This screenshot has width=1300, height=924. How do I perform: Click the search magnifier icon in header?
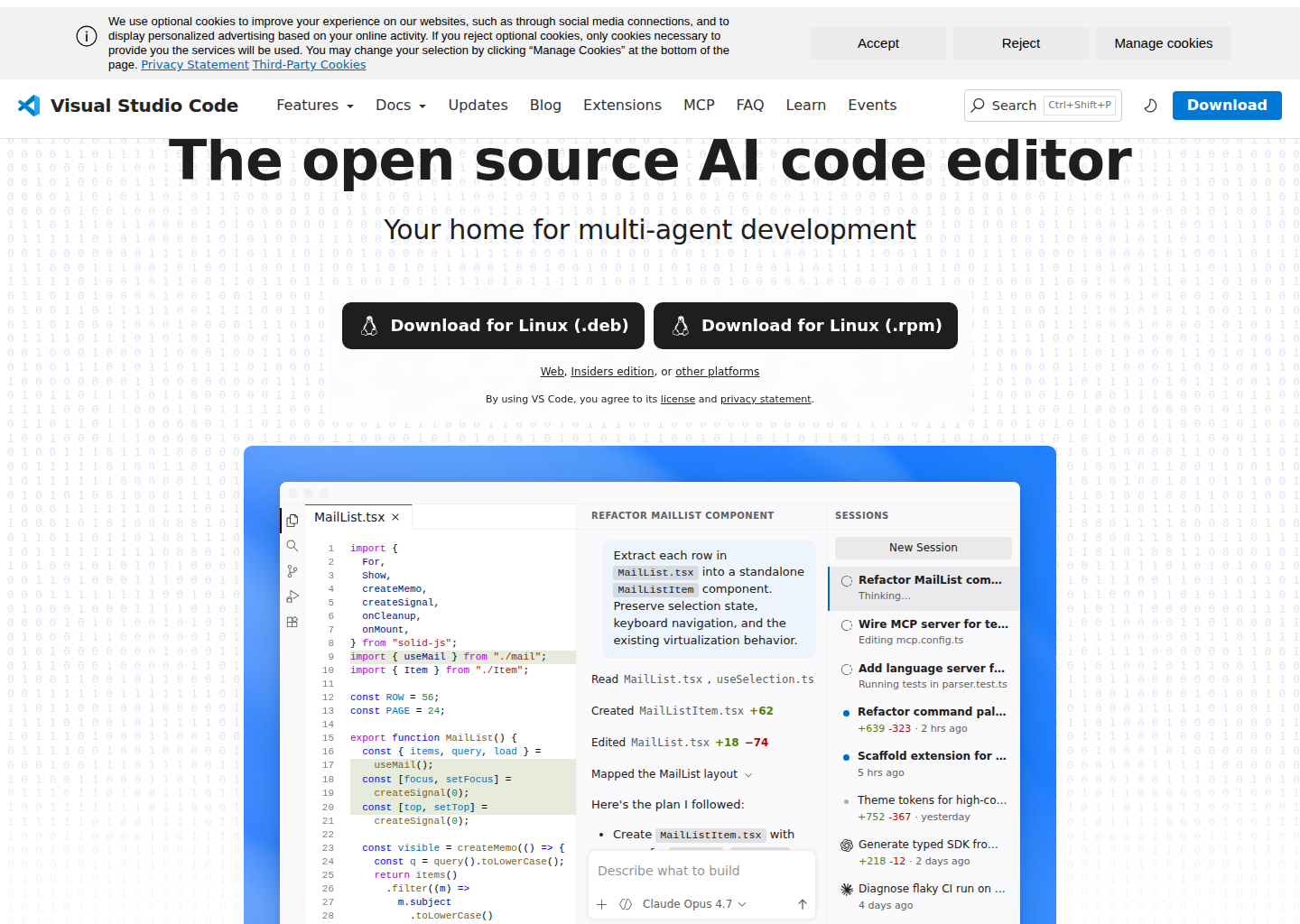(x=978, y=106)
